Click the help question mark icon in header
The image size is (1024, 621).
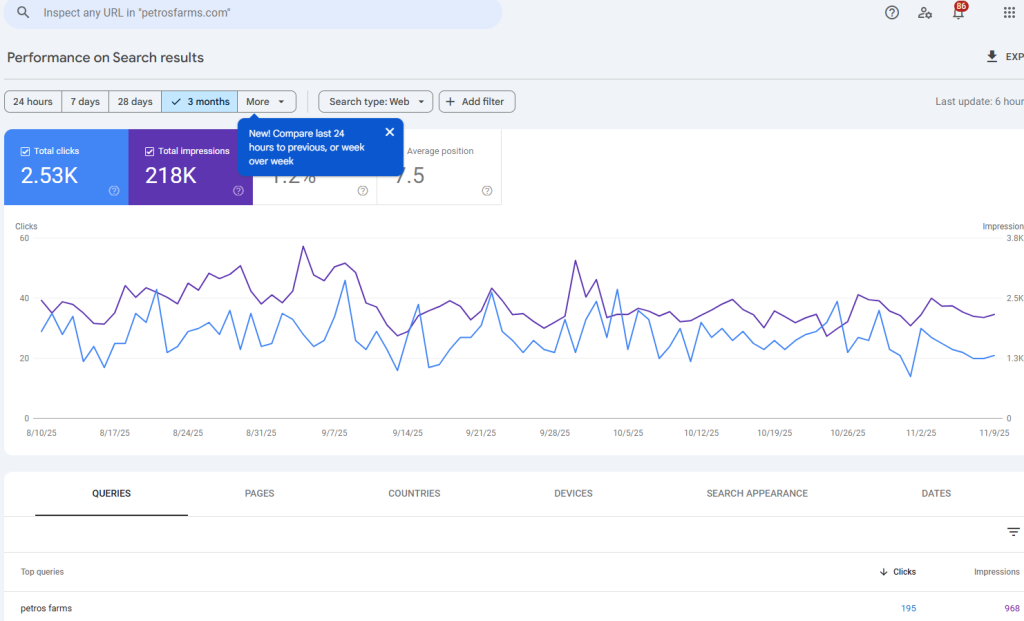[x=892, y=13]
